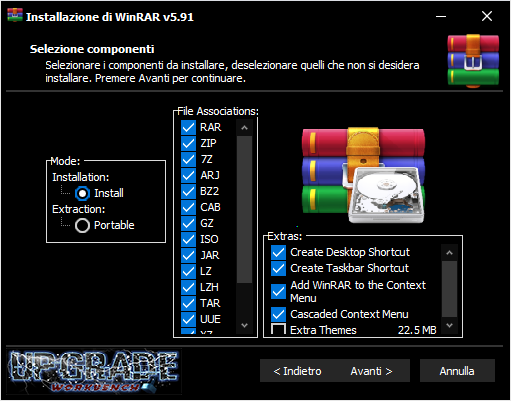The image size is (511, 401).
Task: Click the Extras list scrollbar thumb
Action: pos(449,289)
